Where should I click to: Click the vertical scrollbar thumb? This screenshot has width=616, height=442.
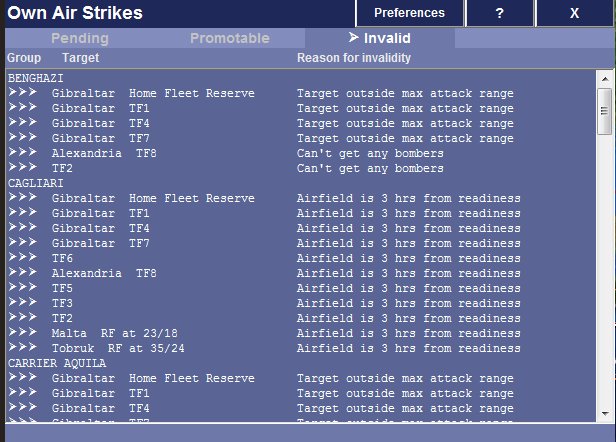click(x=604, y=110)
